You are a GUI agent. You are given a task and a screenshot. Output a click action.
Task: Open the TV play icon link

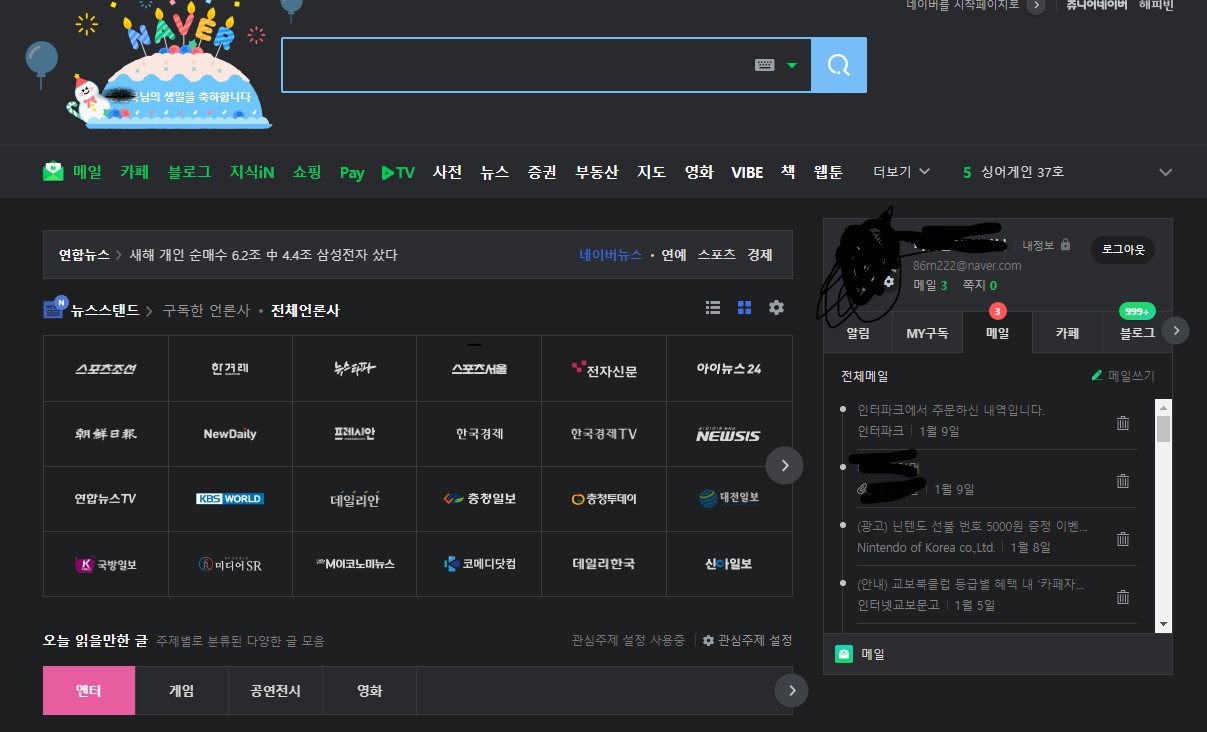398,172
